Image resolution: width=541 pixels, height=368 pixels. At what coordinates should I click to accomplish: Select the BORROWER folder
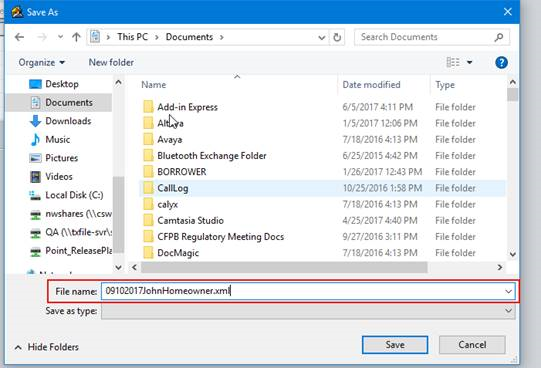pyautogui.click(x=182, y=172)
